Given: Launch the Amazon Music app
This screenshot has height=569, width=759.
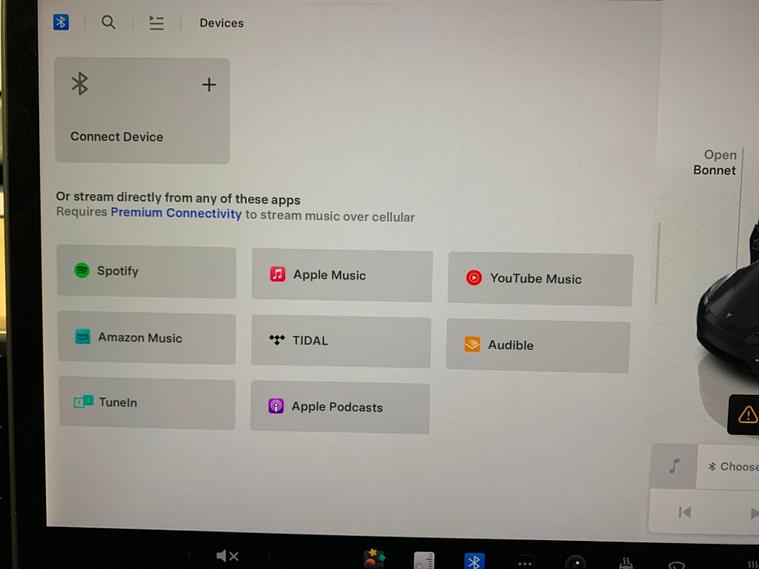Looking at the screenshot, I should (x=147, y=338).
